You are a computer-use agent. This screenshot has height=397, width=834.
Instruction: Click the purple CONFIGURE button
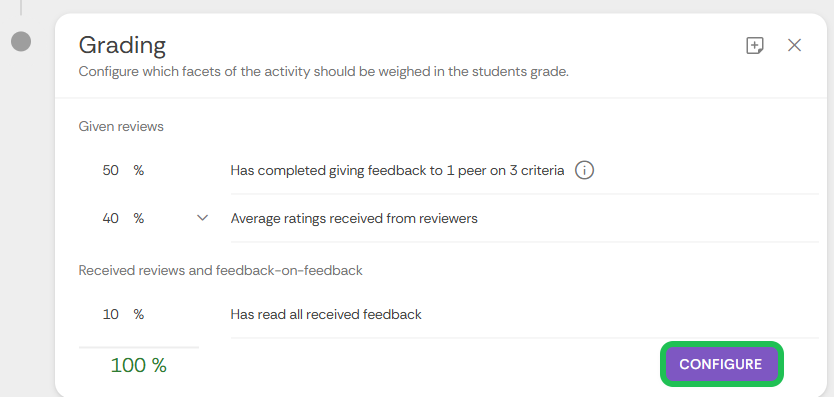721,364
